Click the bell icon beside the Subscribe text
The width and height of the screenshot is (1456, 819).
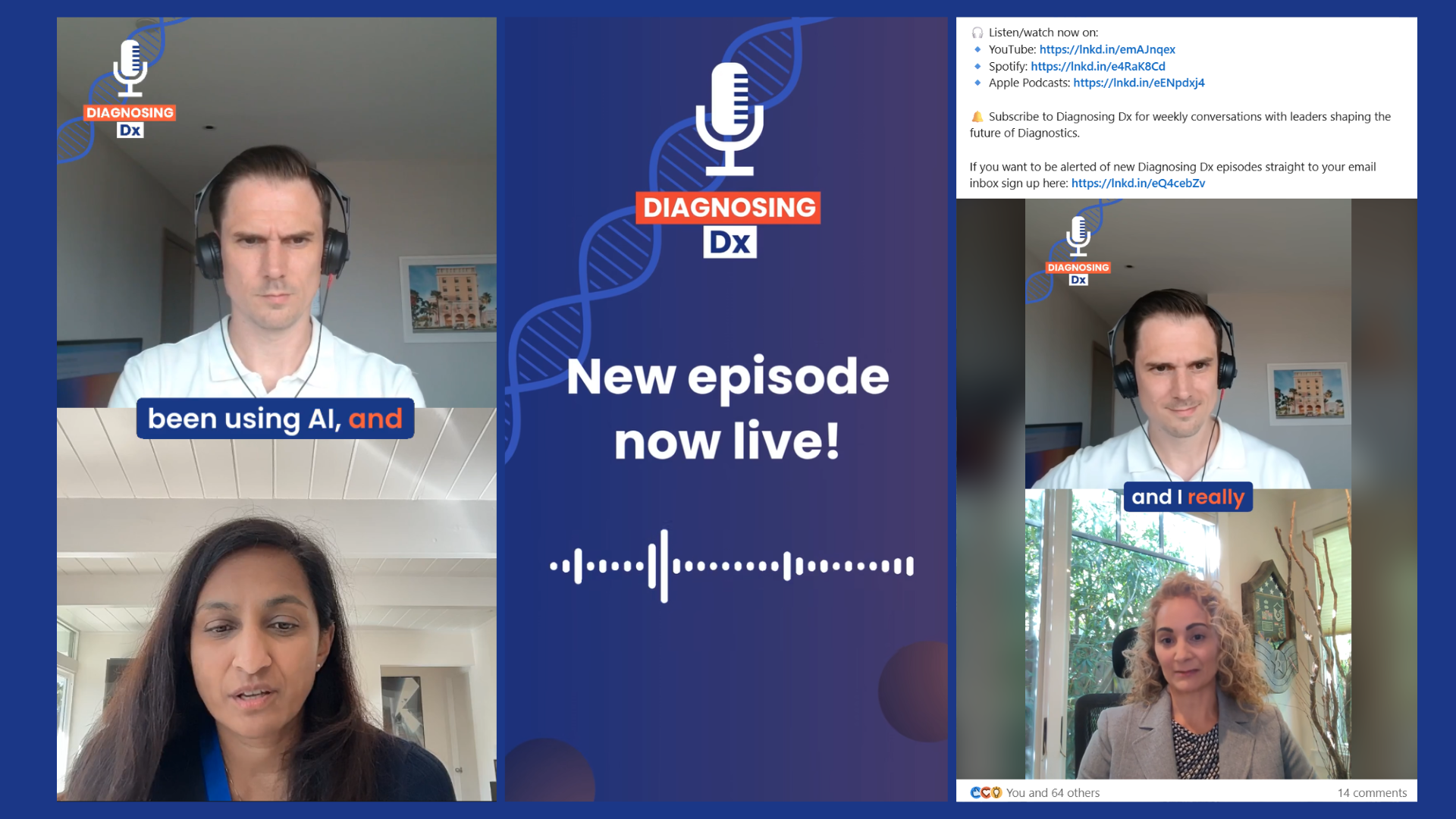tap(977, 116)
